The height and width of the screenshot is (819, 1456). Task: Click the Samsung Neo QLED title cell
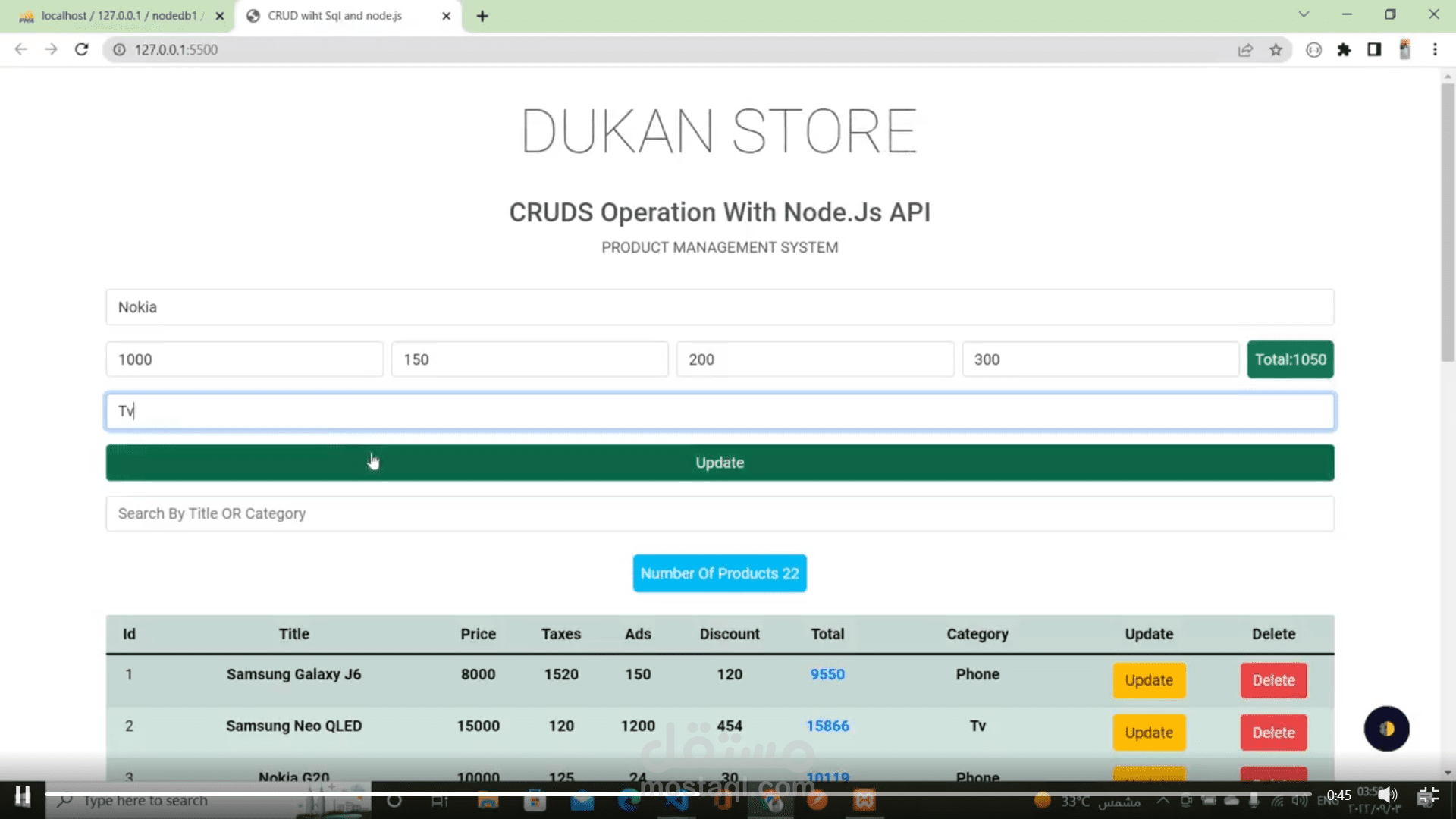click(x=293, y=726)
